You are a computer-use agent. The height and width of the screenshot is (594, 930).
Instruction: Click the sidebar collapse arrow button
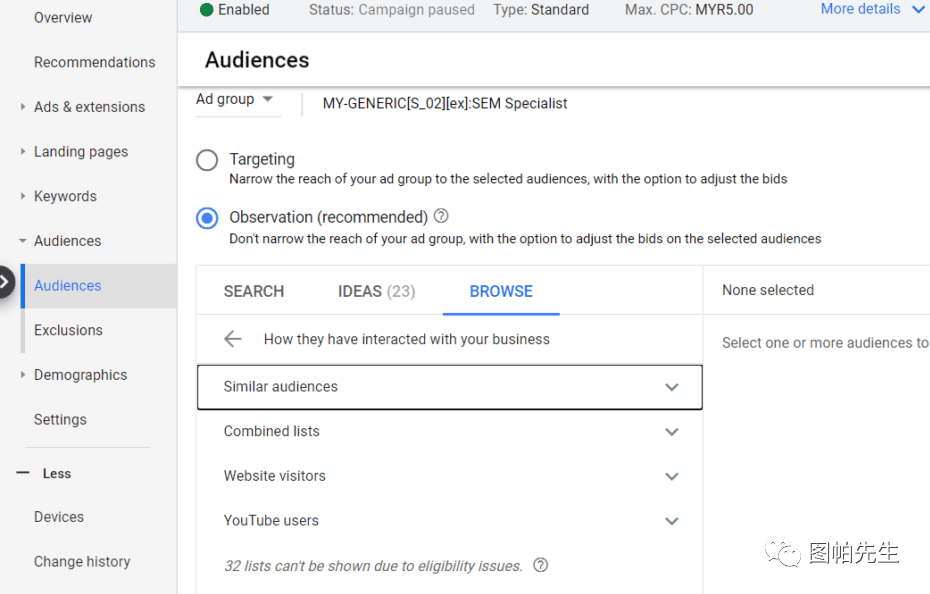tap(5, 283)
